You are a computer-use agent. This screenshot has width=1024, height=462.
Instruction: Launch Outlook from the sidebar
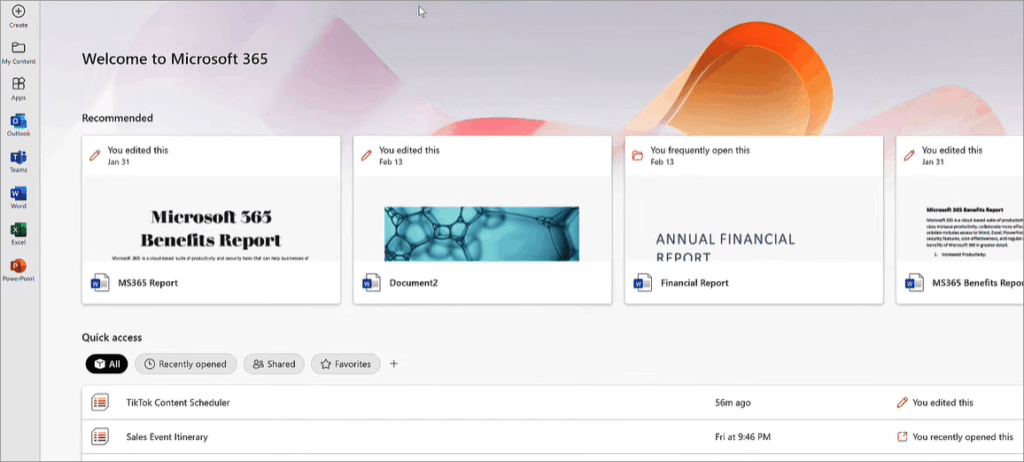tap(18, 125)
